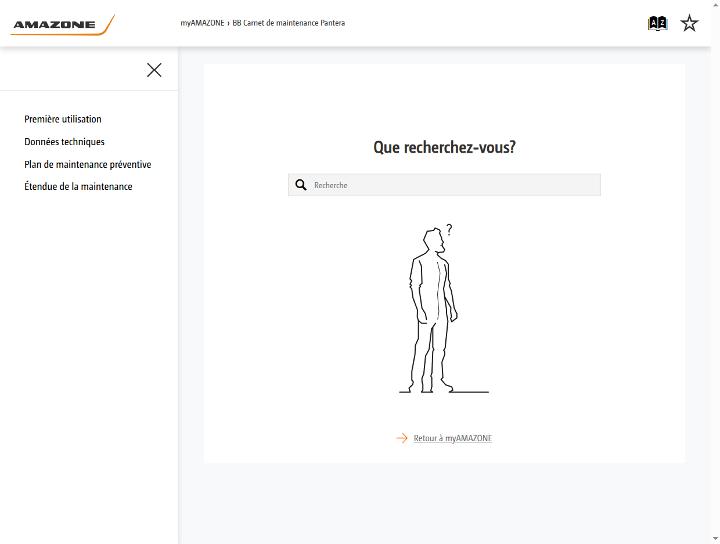
Task: Open the A-Z glossary book icon
Action: pyautogui.click(x=657, y=23)
